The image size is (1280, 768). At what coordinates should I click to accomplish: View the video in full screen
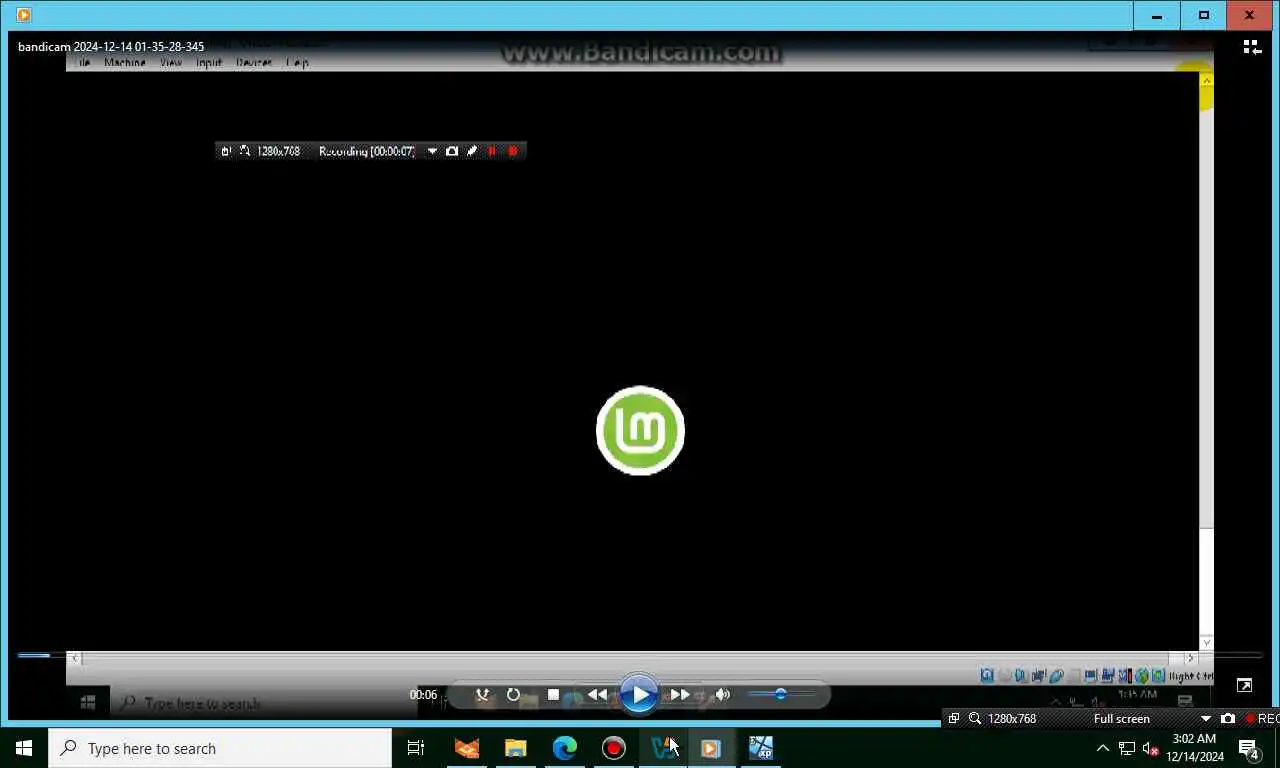point(1244,685)
